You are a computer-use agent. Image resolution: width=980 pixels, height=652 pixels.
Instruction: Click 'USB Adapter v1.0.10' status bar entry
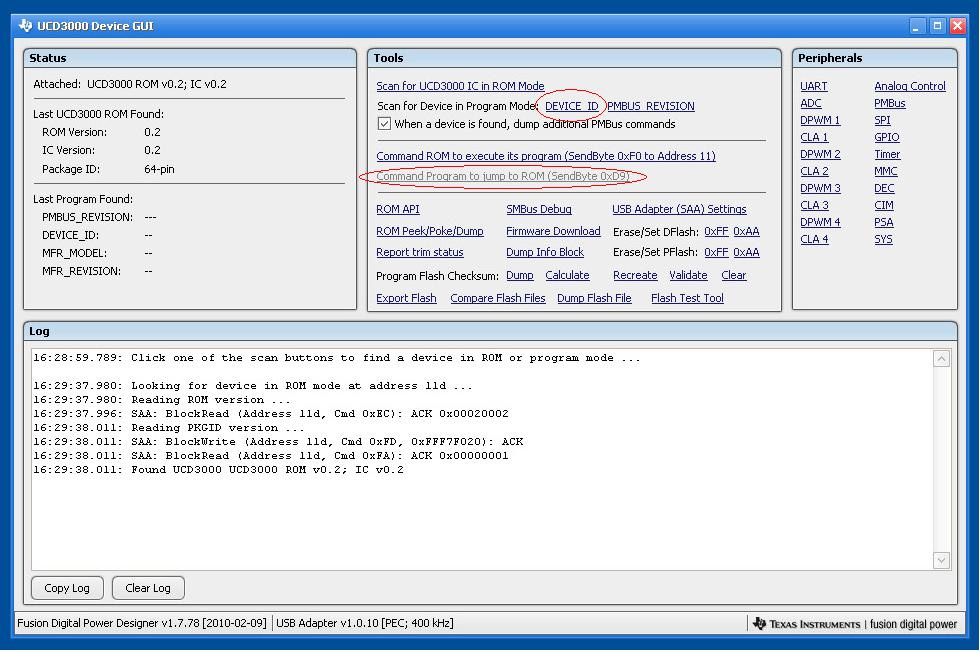364,623
